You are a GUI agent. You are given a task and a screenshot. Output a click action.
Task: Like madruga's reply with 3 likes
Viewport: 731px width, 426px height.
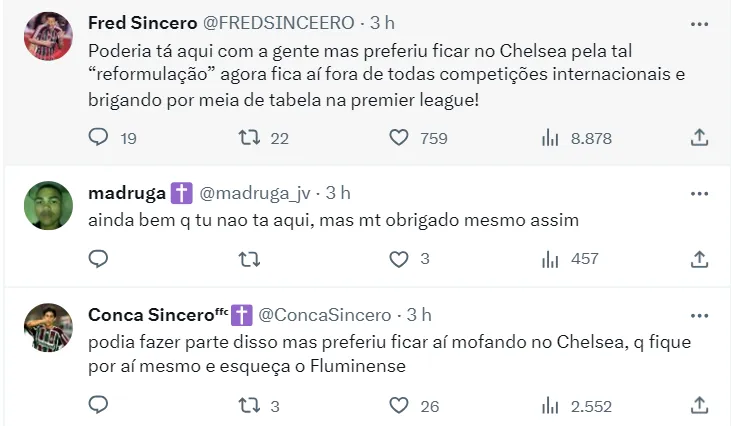click(399, 259)
